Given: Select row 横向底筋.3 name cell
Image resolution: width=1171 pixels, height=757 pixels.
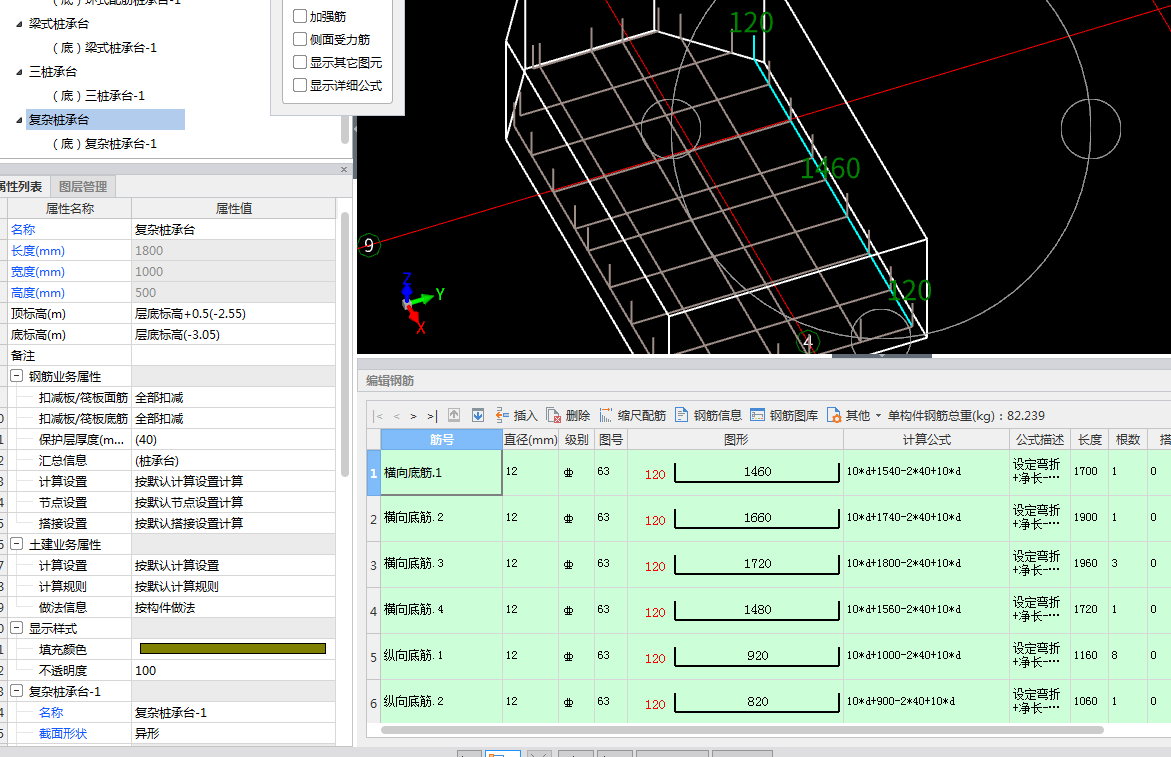Looking at the screenshot, I should tap(441, 564).
